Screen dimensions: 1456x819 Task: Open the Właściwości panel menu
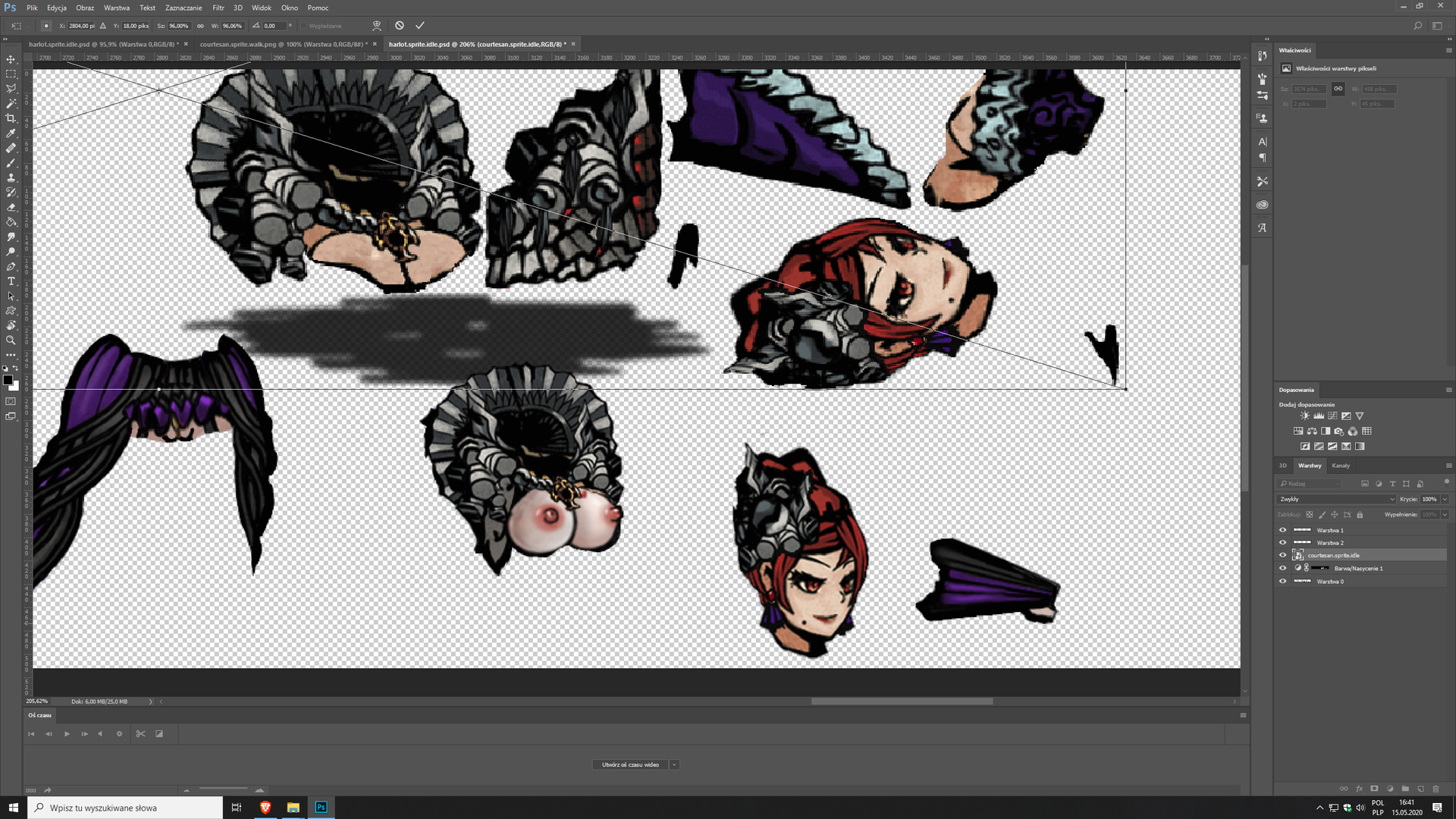pos(1448,50)
